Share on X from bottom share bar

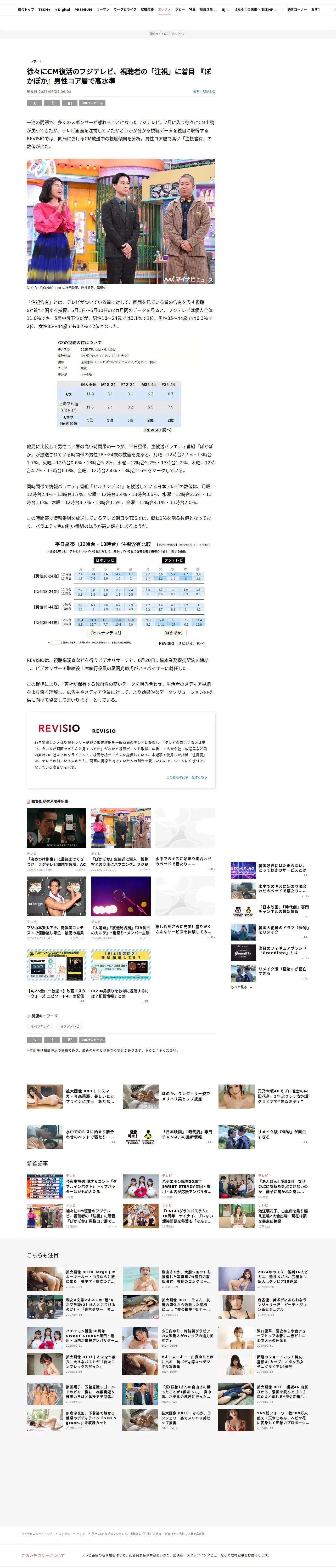pyautogui.click(x=35, y=1040)
